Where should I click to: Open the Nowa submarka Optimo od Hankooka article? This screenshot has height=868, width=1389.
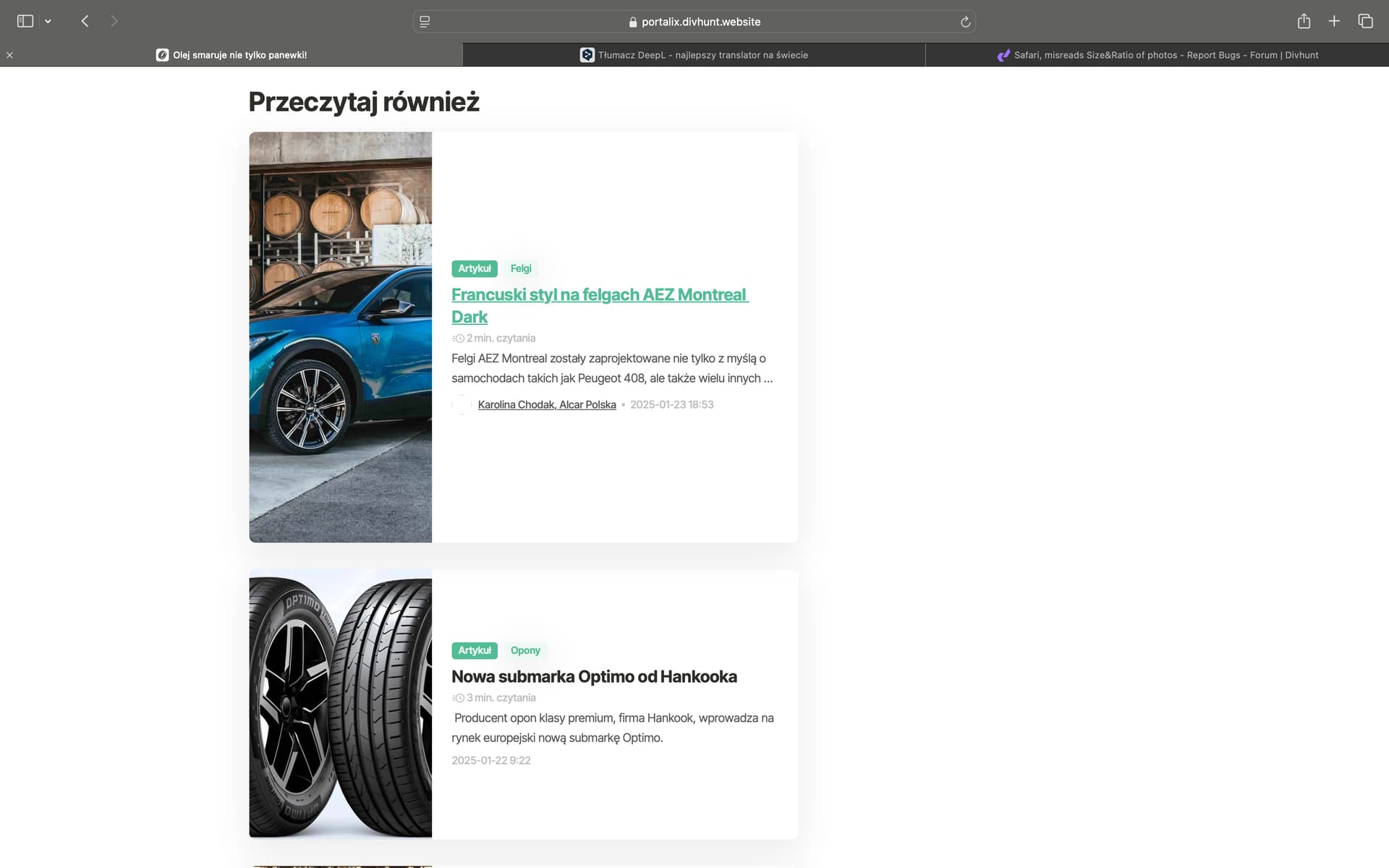coord(594,676)
